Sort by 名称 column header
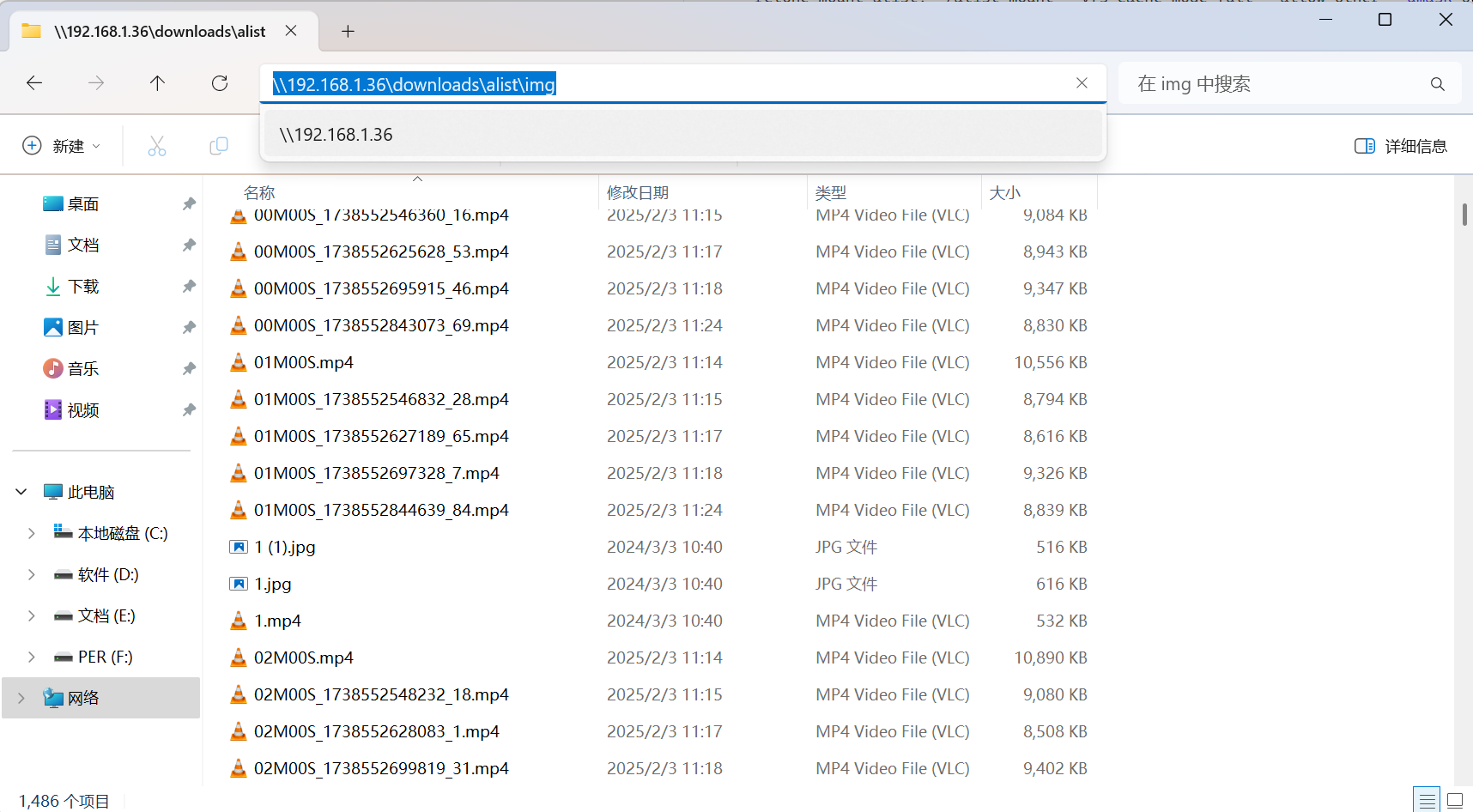 259,192
